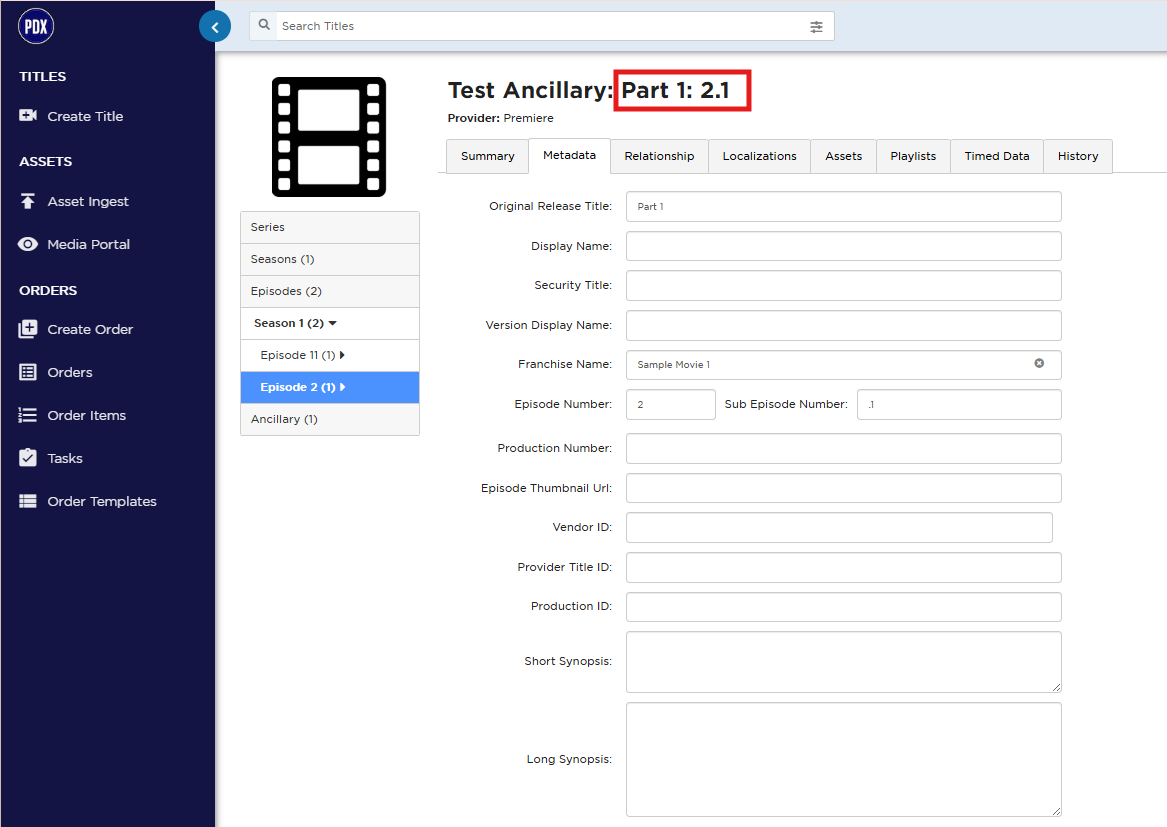Clear the Franchise Name value with the x icon
This screenshot has height=827, width=1167.
[1039, 363]
